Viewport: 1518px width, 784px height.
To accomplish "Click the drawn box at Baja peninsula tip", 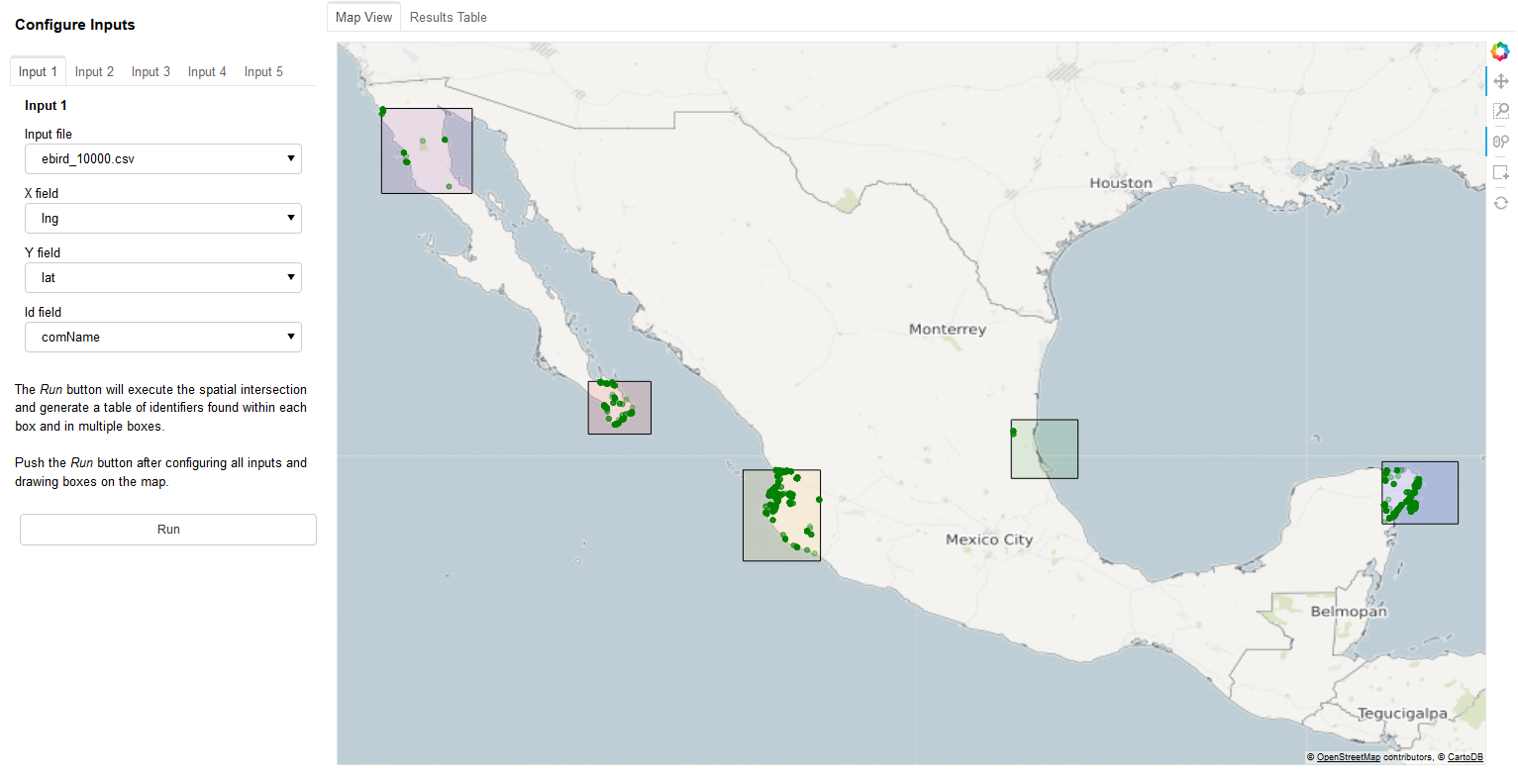I will point(620,408).
